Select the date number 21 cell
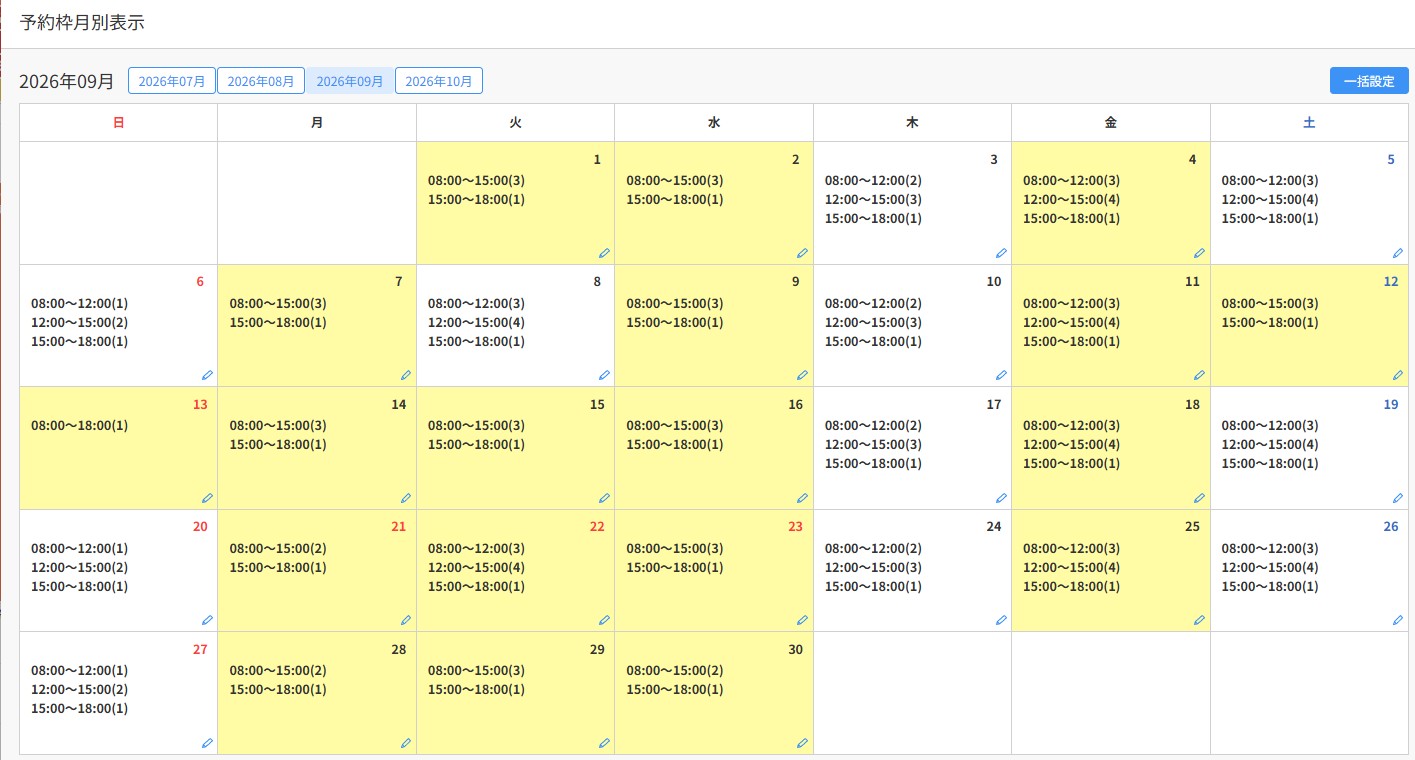1415x760 pixels. click(398, 526)
